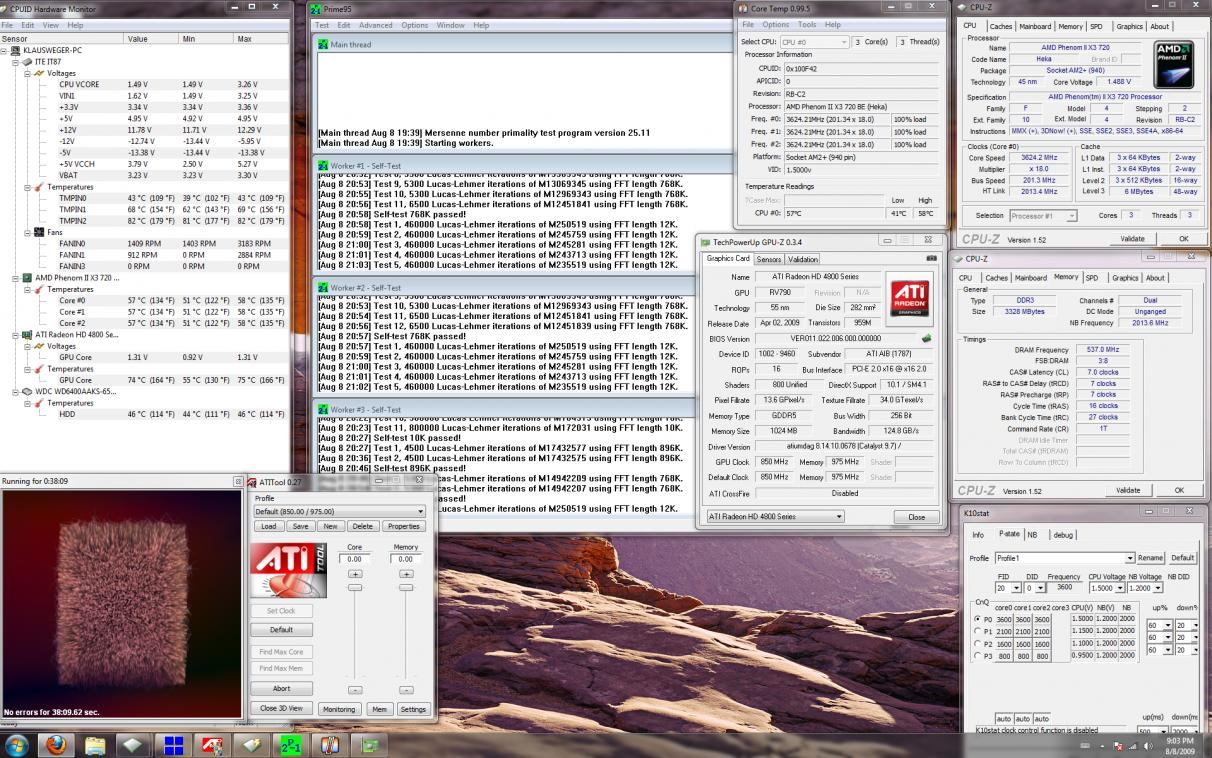Switch to the GPU-Z Validation tab
1212x758 pixels.
[803, 259]
